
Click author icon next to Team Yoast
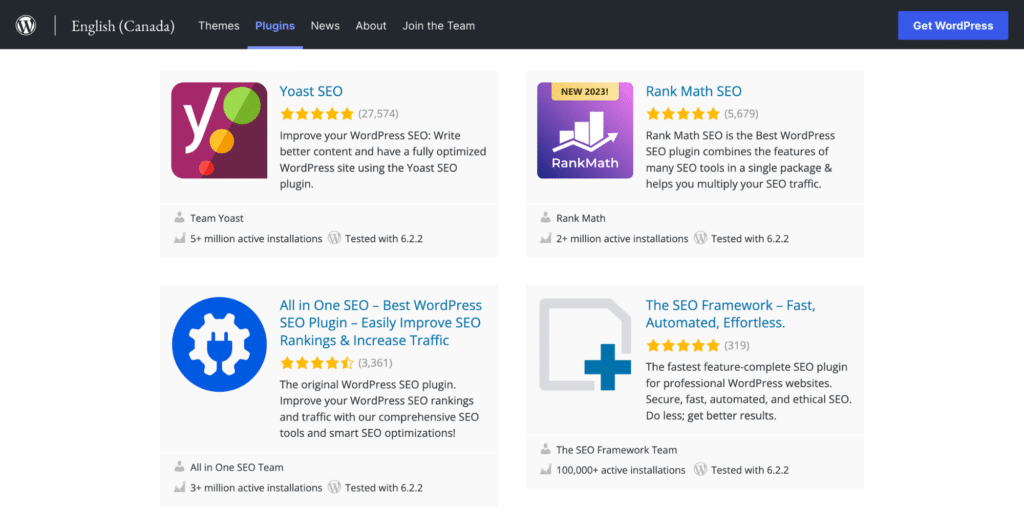[x=180, y=217]
